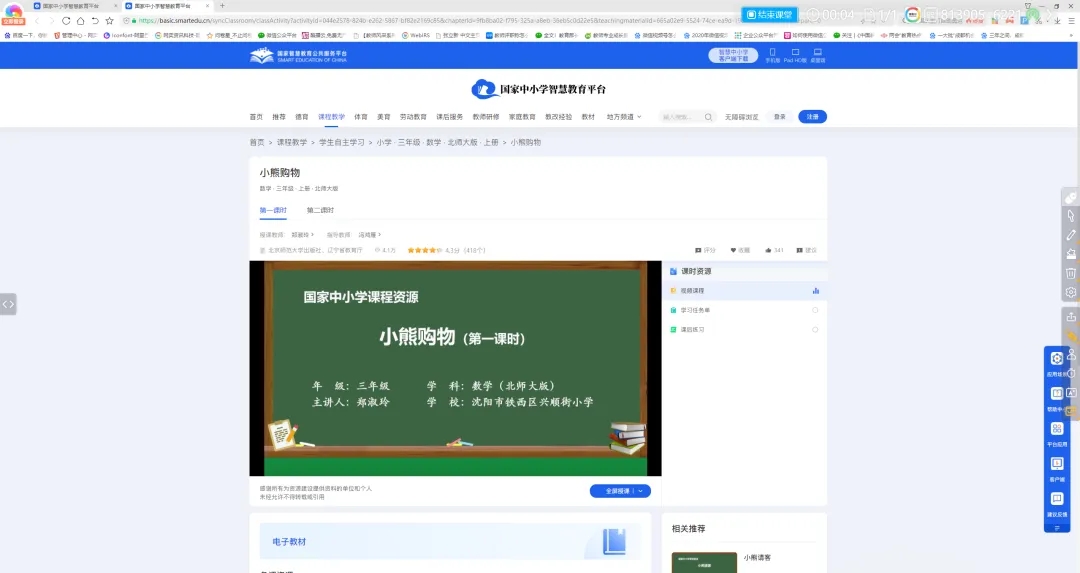The image size is (1080, 573).
Task: Click the site search input field
Action: point(686,117)
